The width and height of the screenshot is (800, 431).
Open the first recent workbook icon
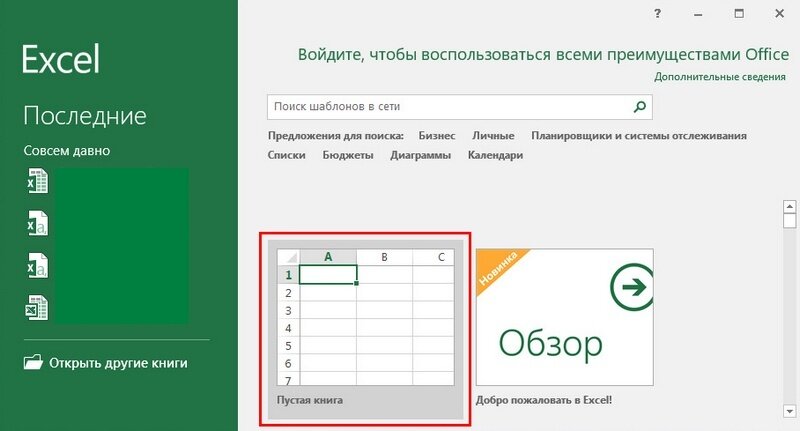pyautogui.click(x=37, y=181)
